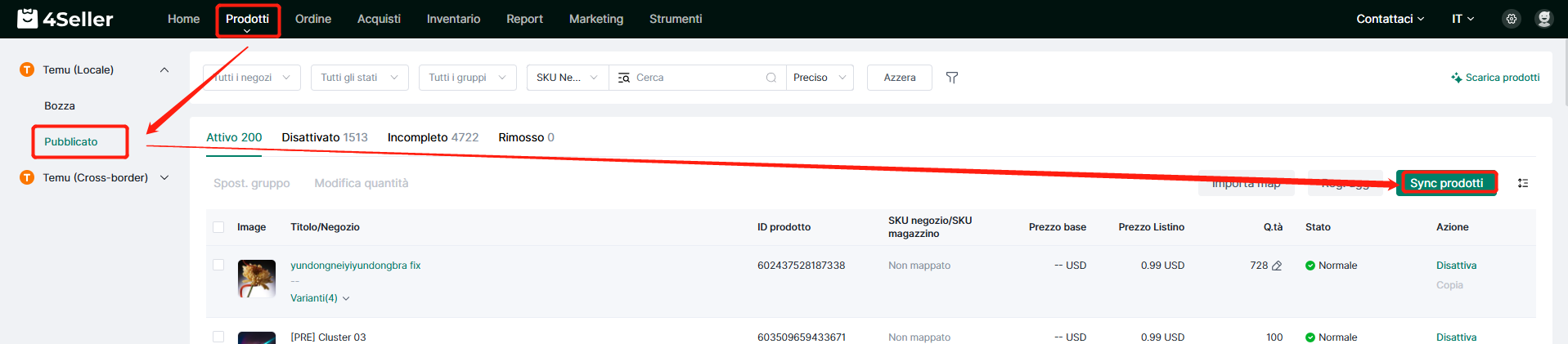1568x344 pixels.
Task: Open the settings gear icon
Action: (x=1512, y=19)
